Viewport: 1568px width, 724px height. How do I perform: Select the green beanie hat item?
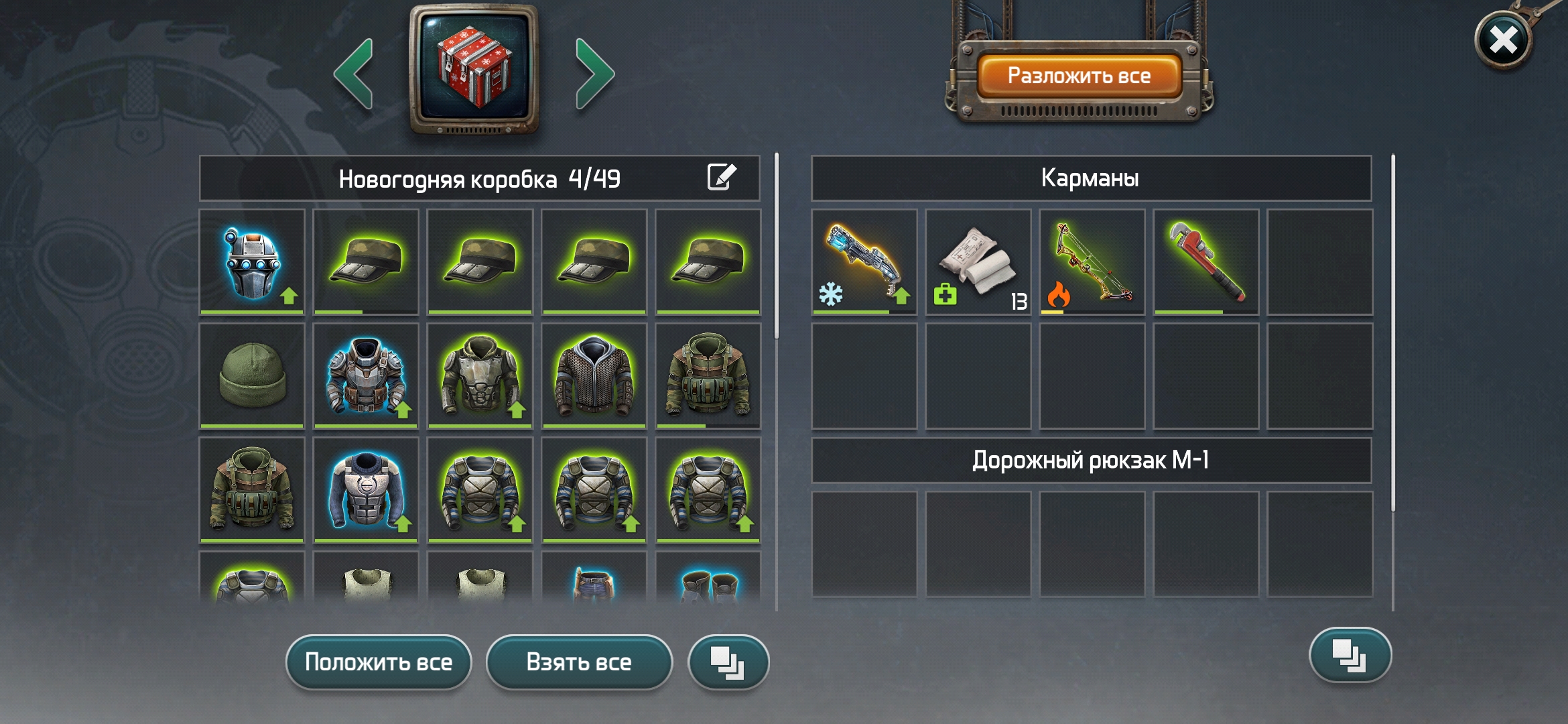(x=252, y=376)
